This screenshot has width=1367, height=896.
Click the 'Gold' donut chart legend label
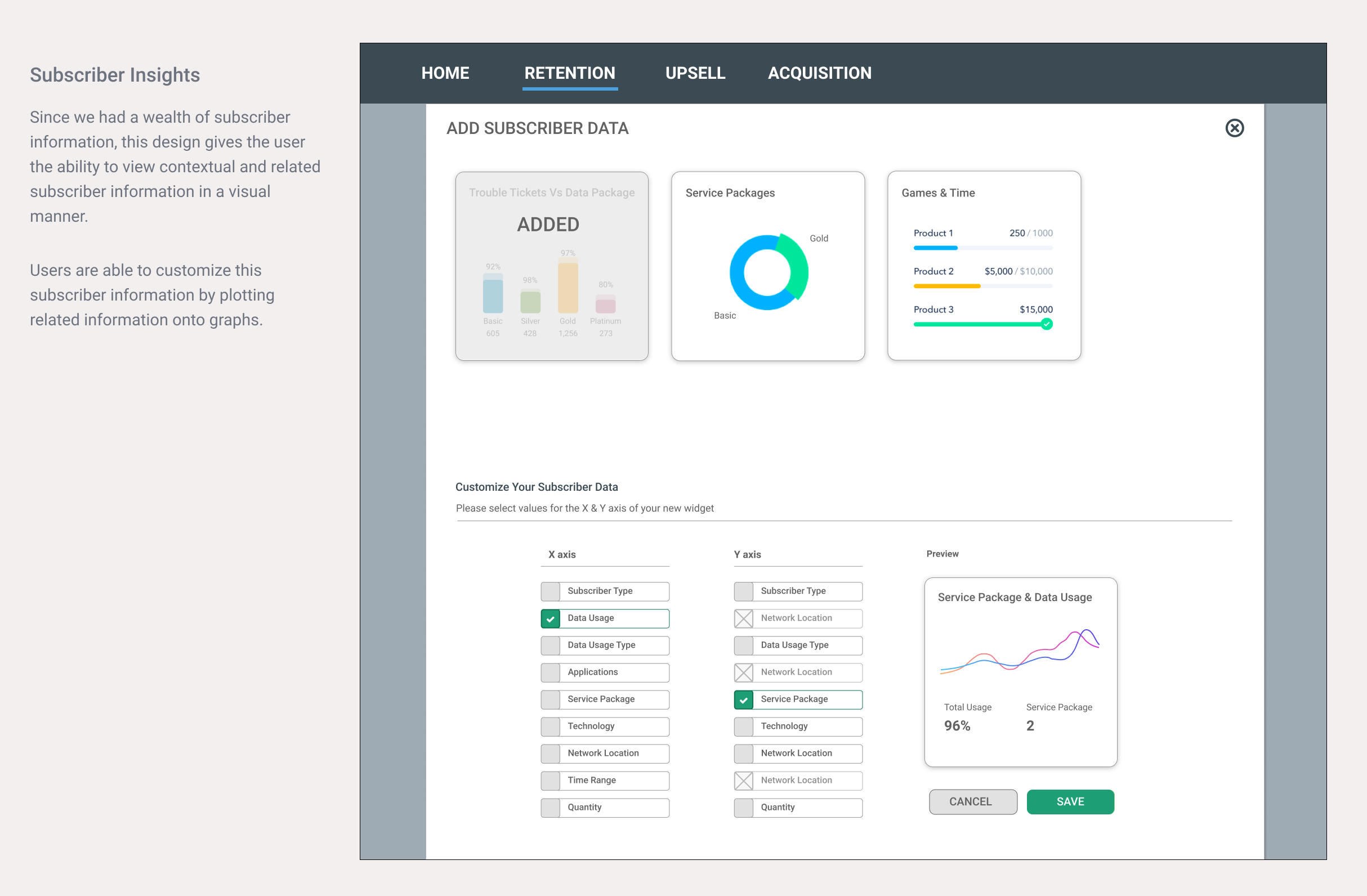coord(819,238)
